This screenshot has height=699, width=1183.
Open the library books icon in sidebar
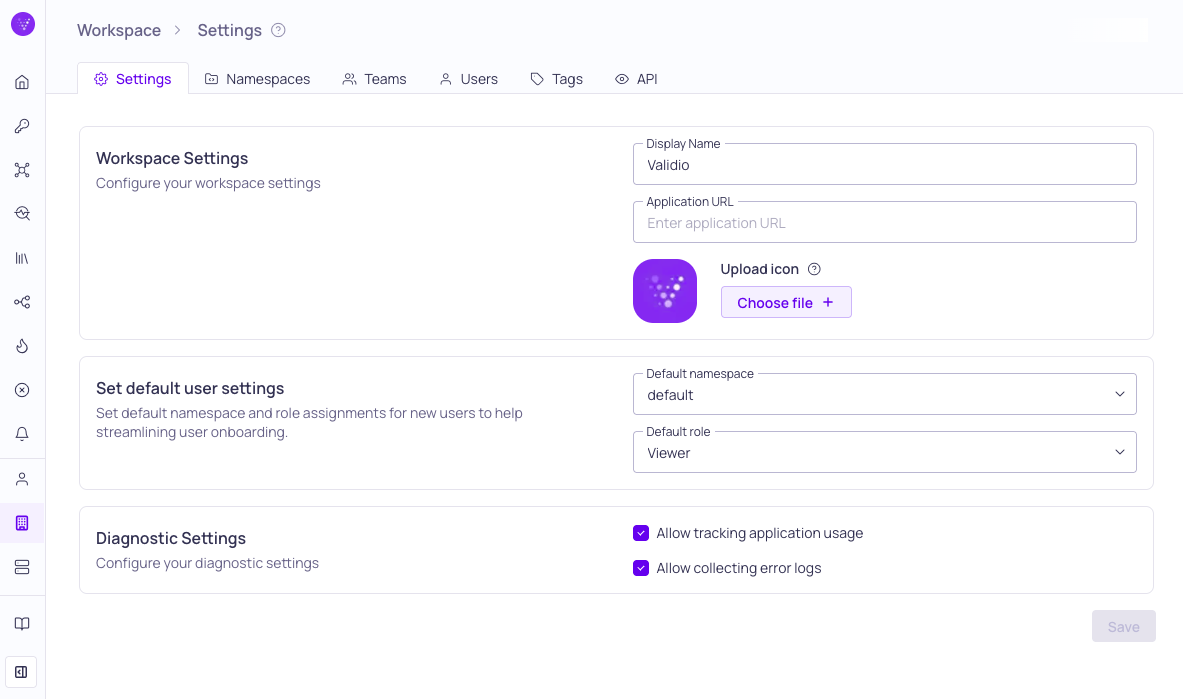click(x=22, y=258)
